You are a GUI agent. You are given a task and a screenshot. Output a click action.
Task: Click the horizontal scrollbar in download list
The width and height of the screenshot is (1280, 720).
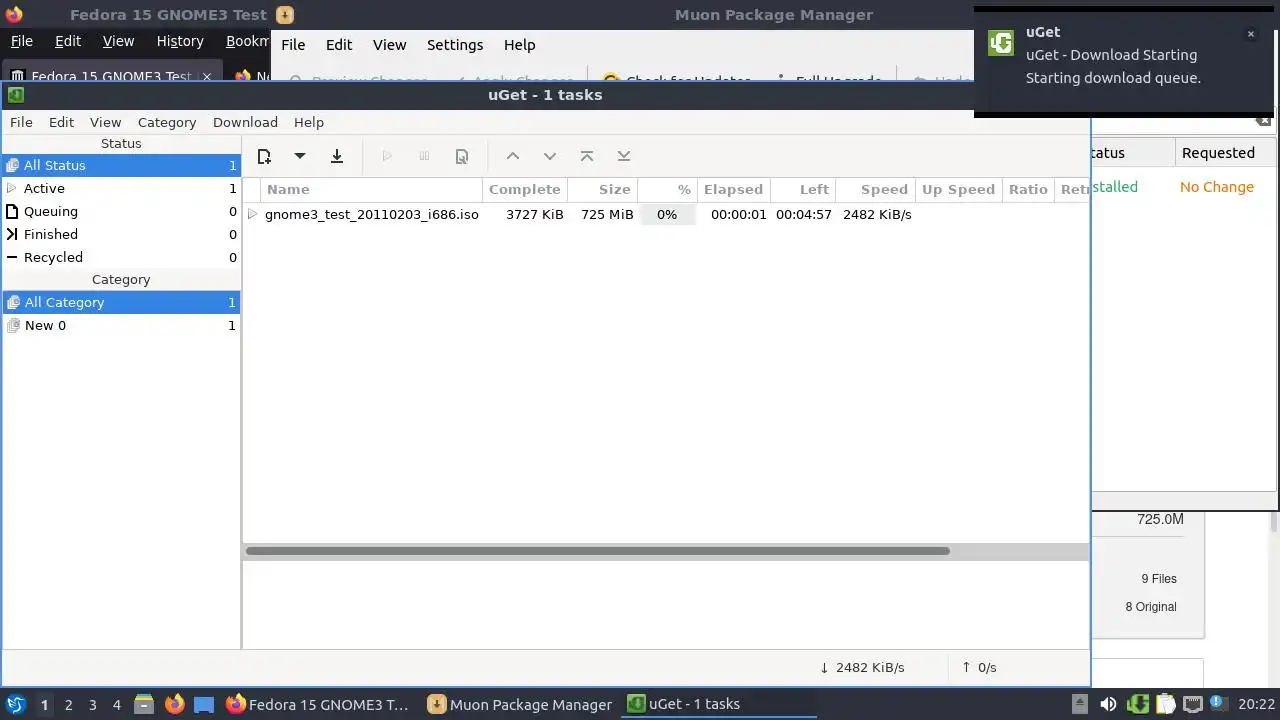[x=598, y=551]
